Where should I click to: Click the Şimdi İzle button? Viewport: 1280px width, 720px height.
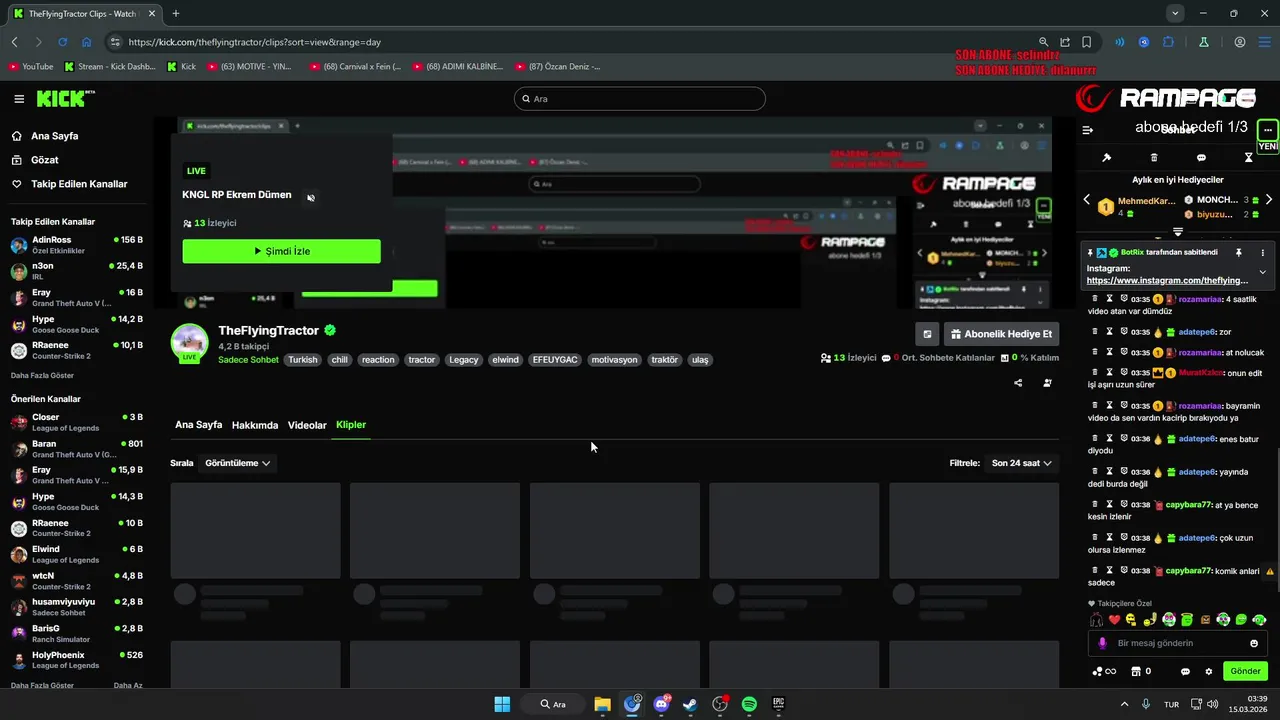pos(281,251)
